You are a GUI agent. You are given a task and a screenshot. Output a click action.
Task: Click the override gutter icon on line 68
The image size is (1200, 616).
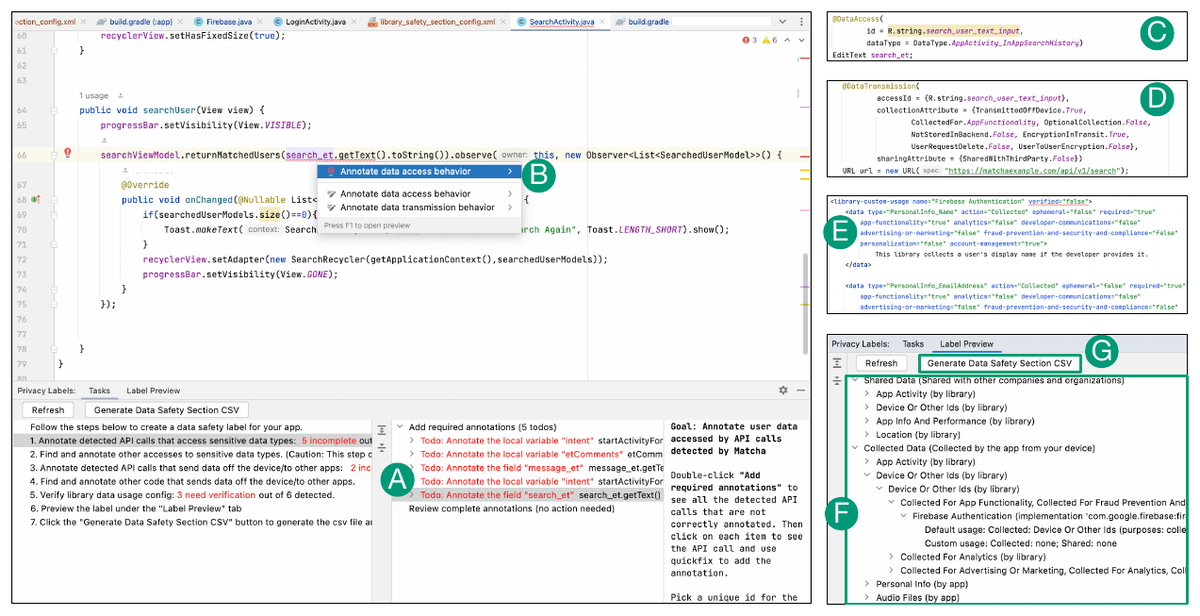pyautogui.click(x=35, y=200)
